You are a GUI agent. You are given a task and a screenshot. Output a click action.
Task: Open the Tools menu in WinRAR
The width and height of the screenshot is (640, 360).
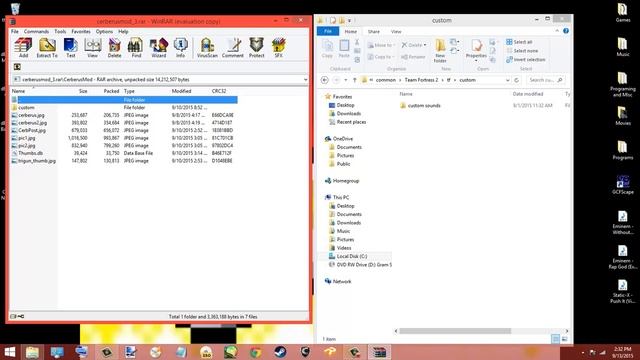[60, 31]
